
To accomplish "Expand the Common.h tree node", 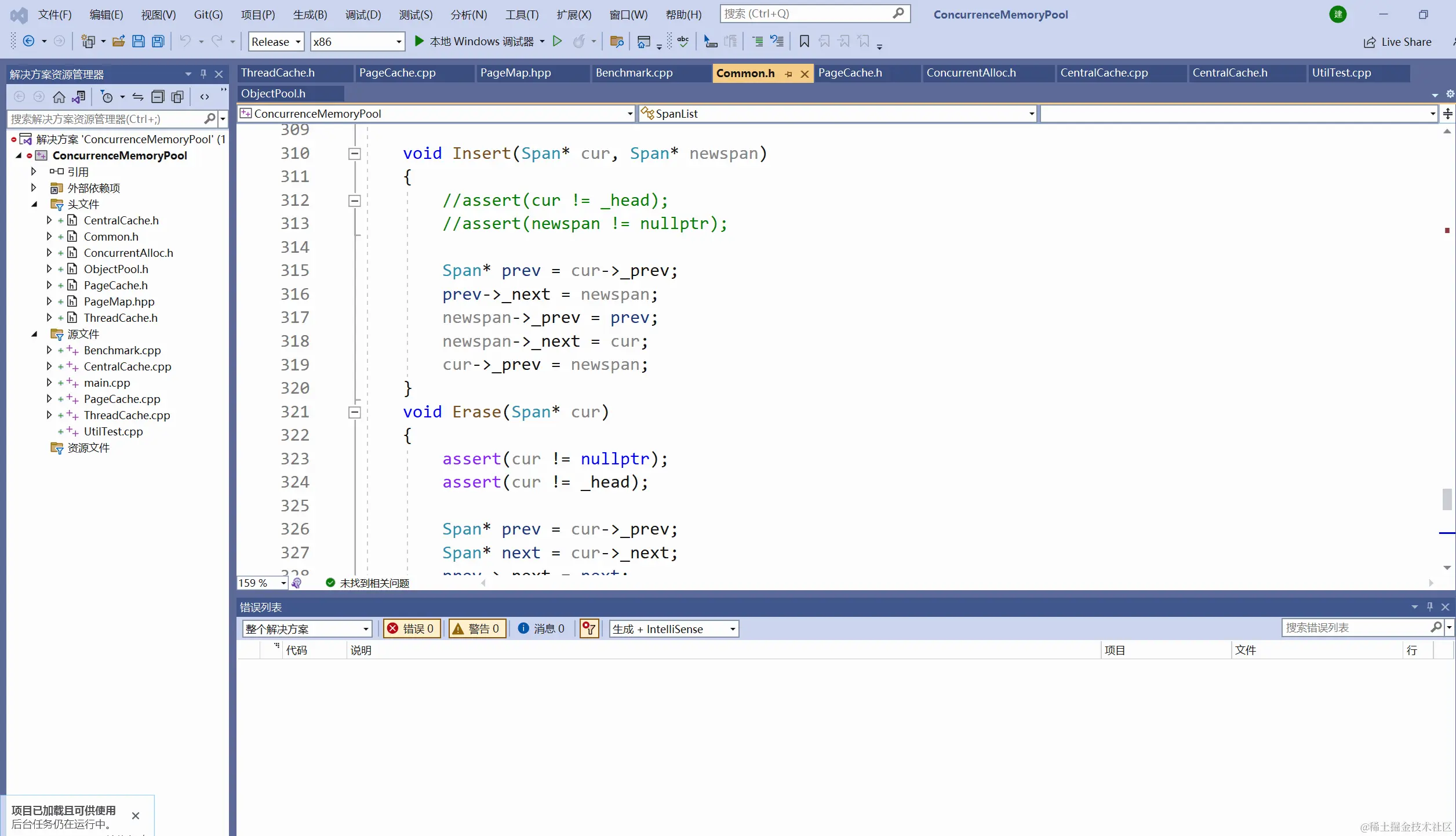I will pos(49,237).
